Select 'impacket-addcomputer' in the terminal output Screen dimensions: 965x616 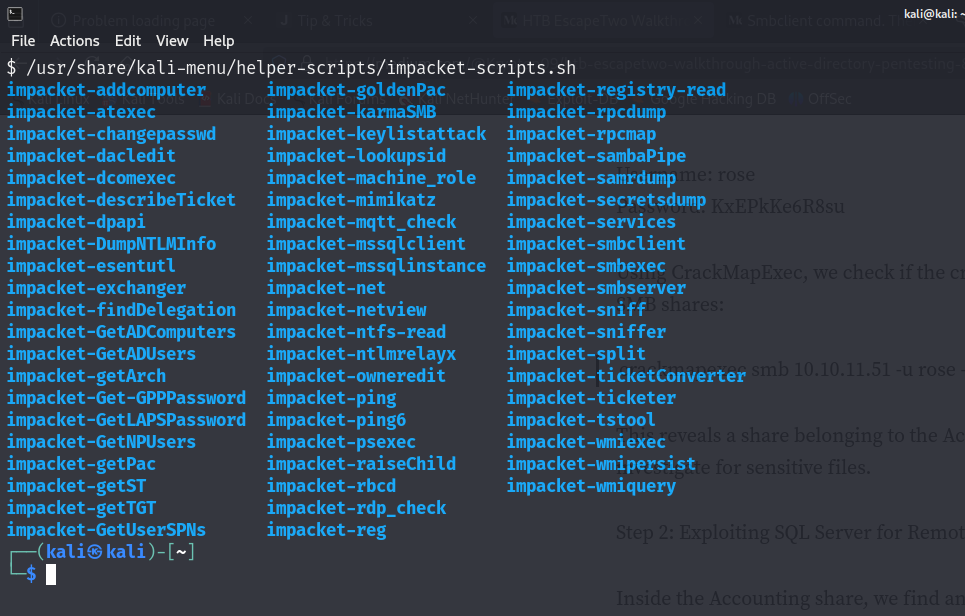point(106,90)
